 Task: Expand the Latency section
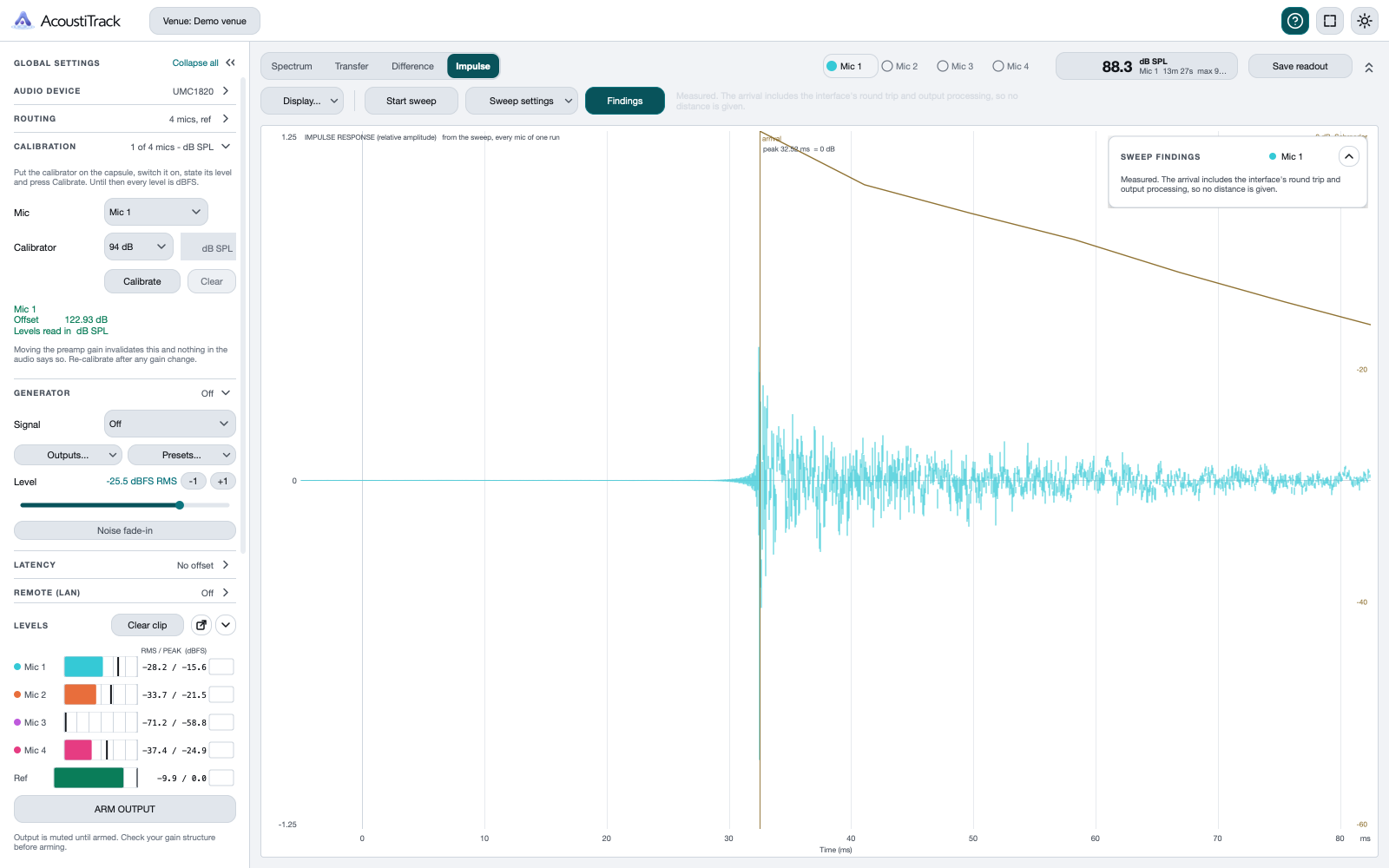point(125,565)
